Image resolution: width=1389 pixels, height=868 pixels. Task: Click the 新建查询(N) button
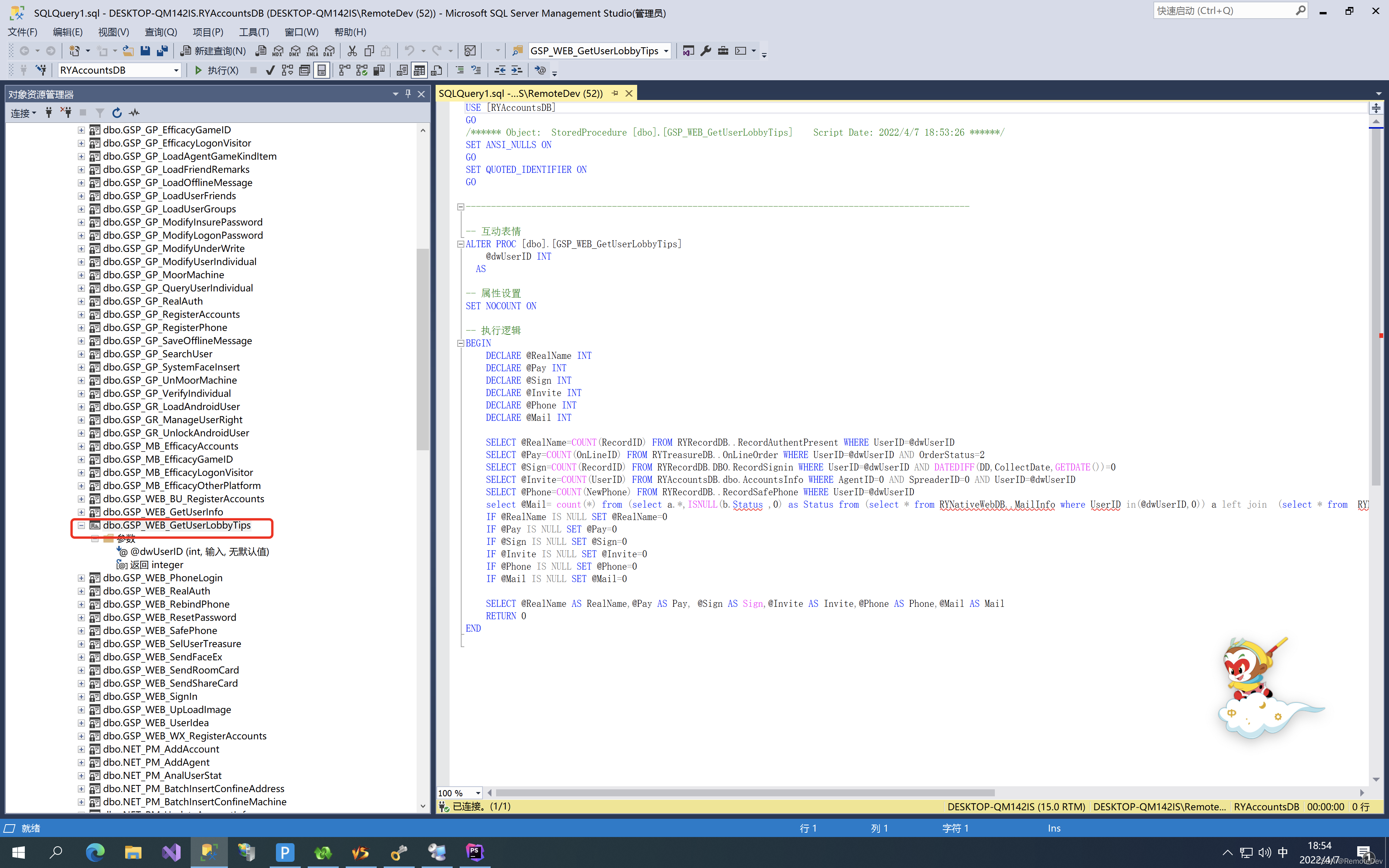213,51
